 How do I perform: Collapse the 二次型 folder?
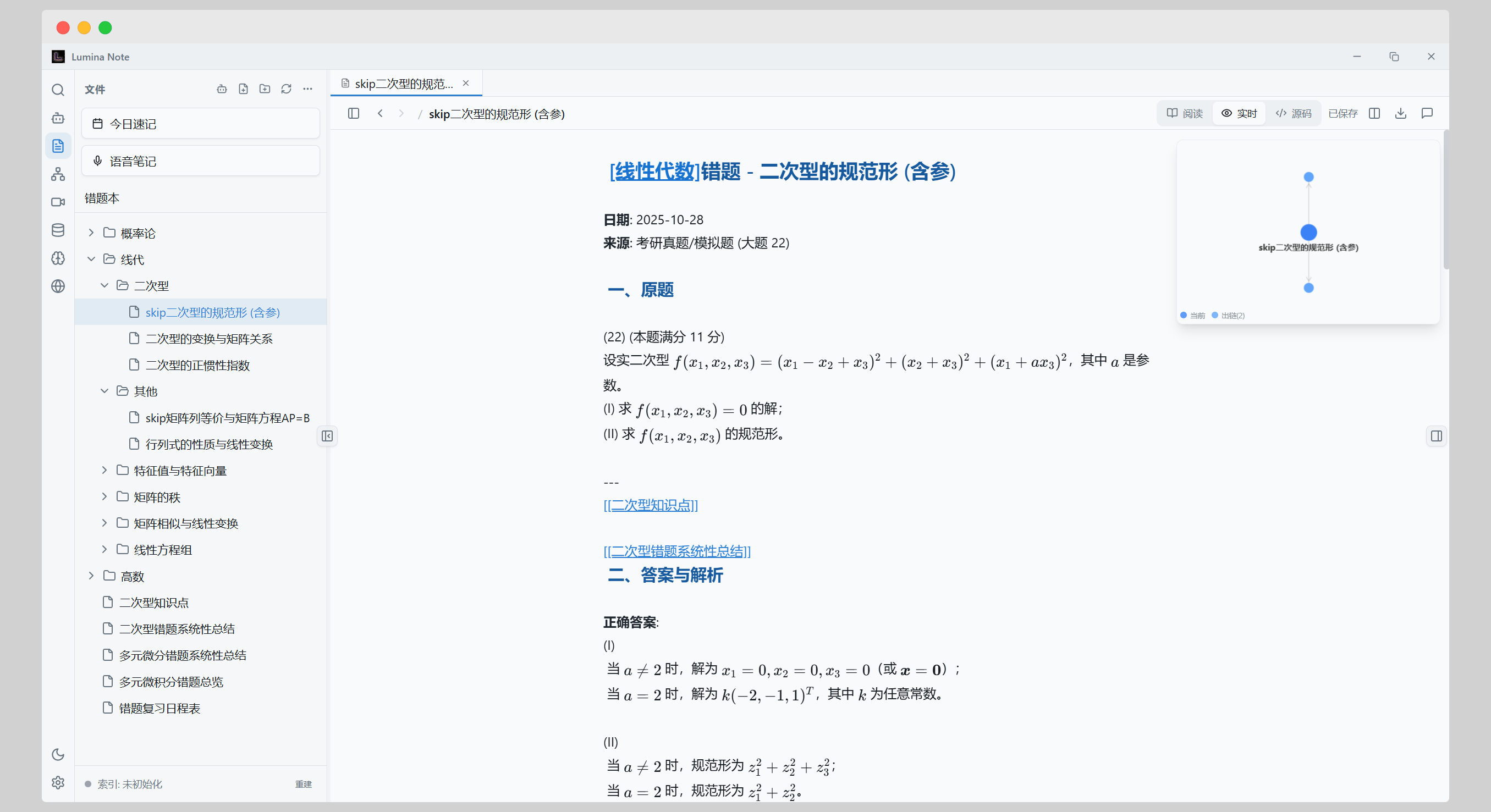[104, 285]
